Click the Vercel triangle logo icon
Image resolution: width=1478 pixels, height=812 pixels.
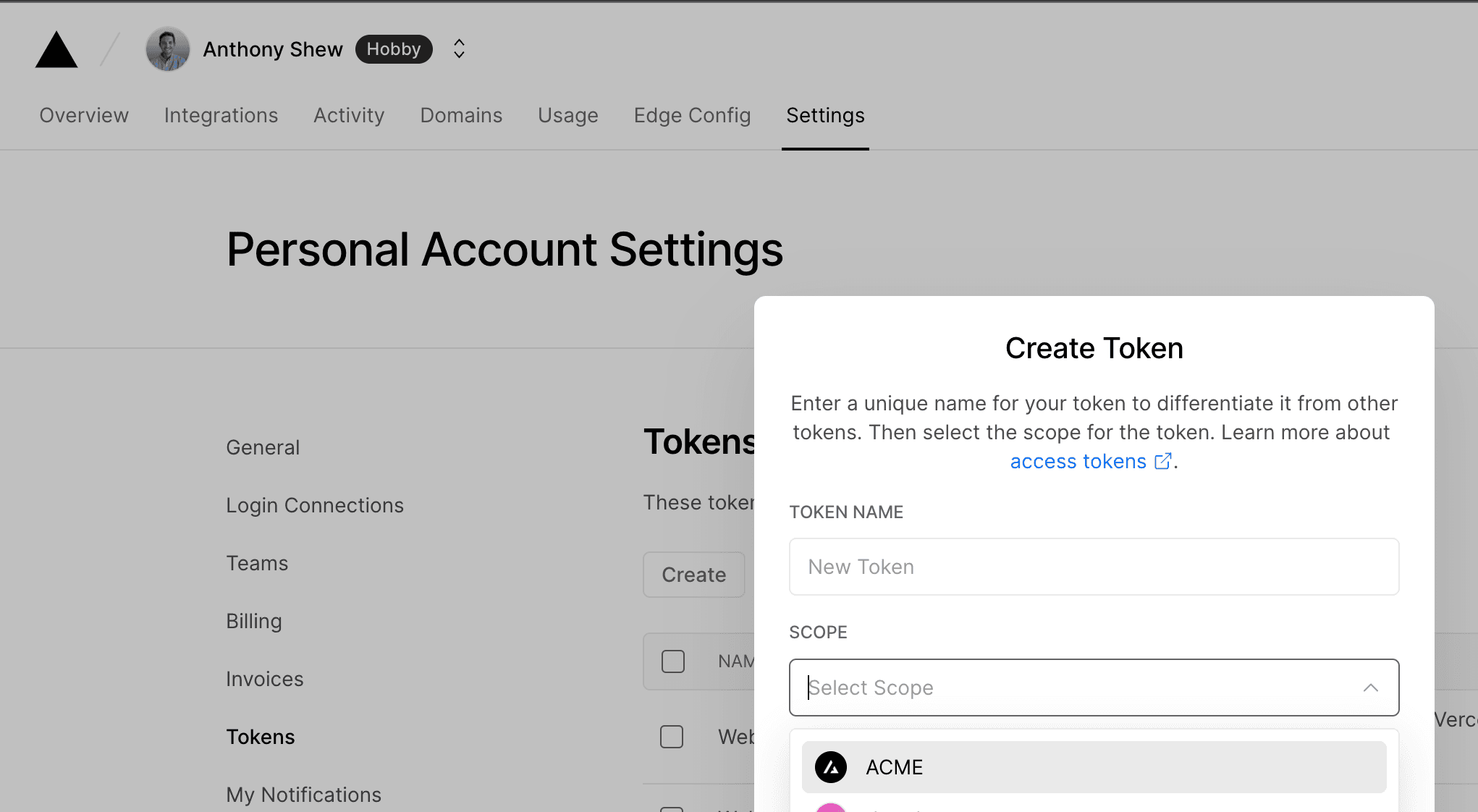[57, 48]
